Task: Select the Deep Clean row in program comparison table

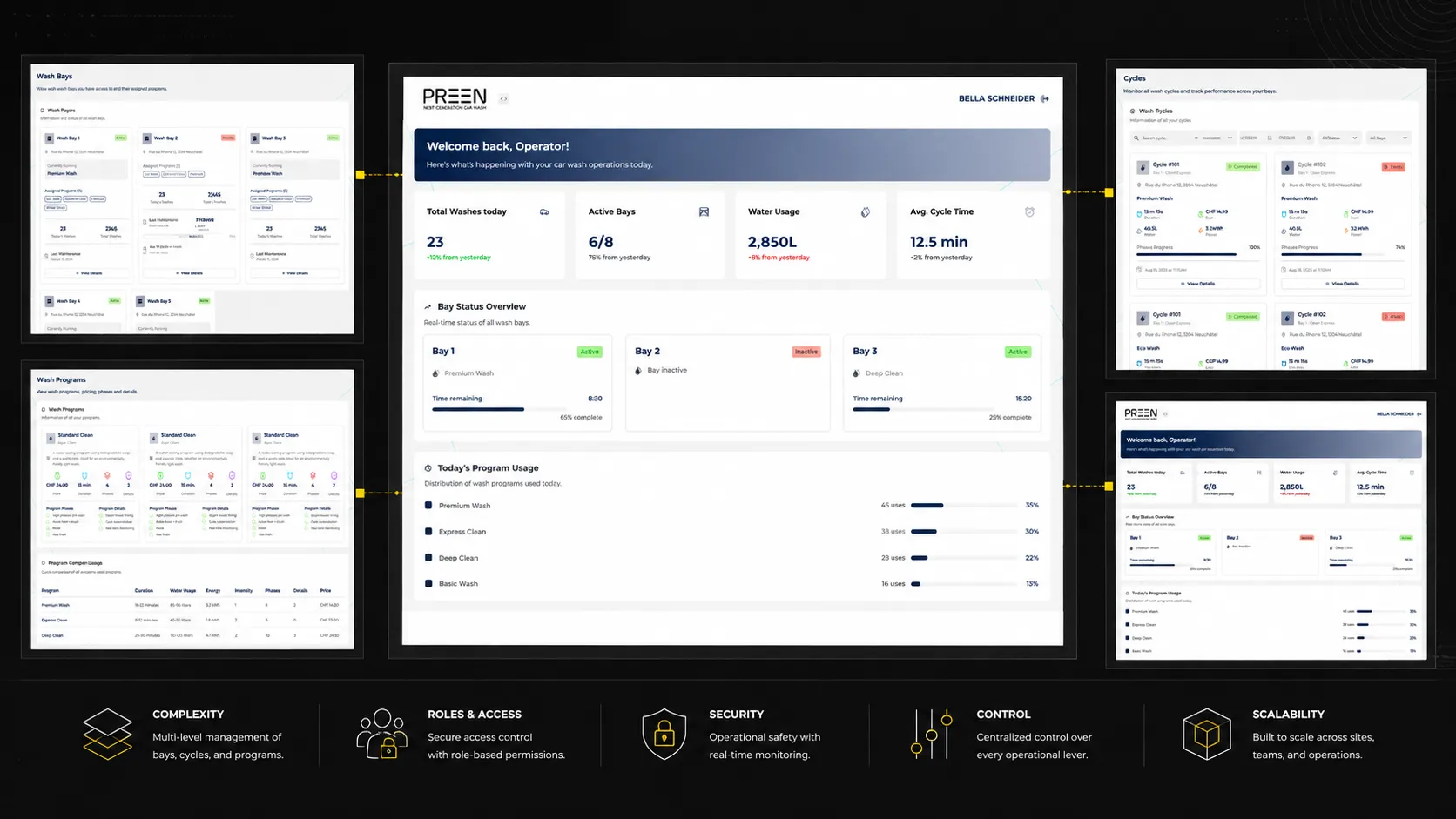Action: click(191, 635)
